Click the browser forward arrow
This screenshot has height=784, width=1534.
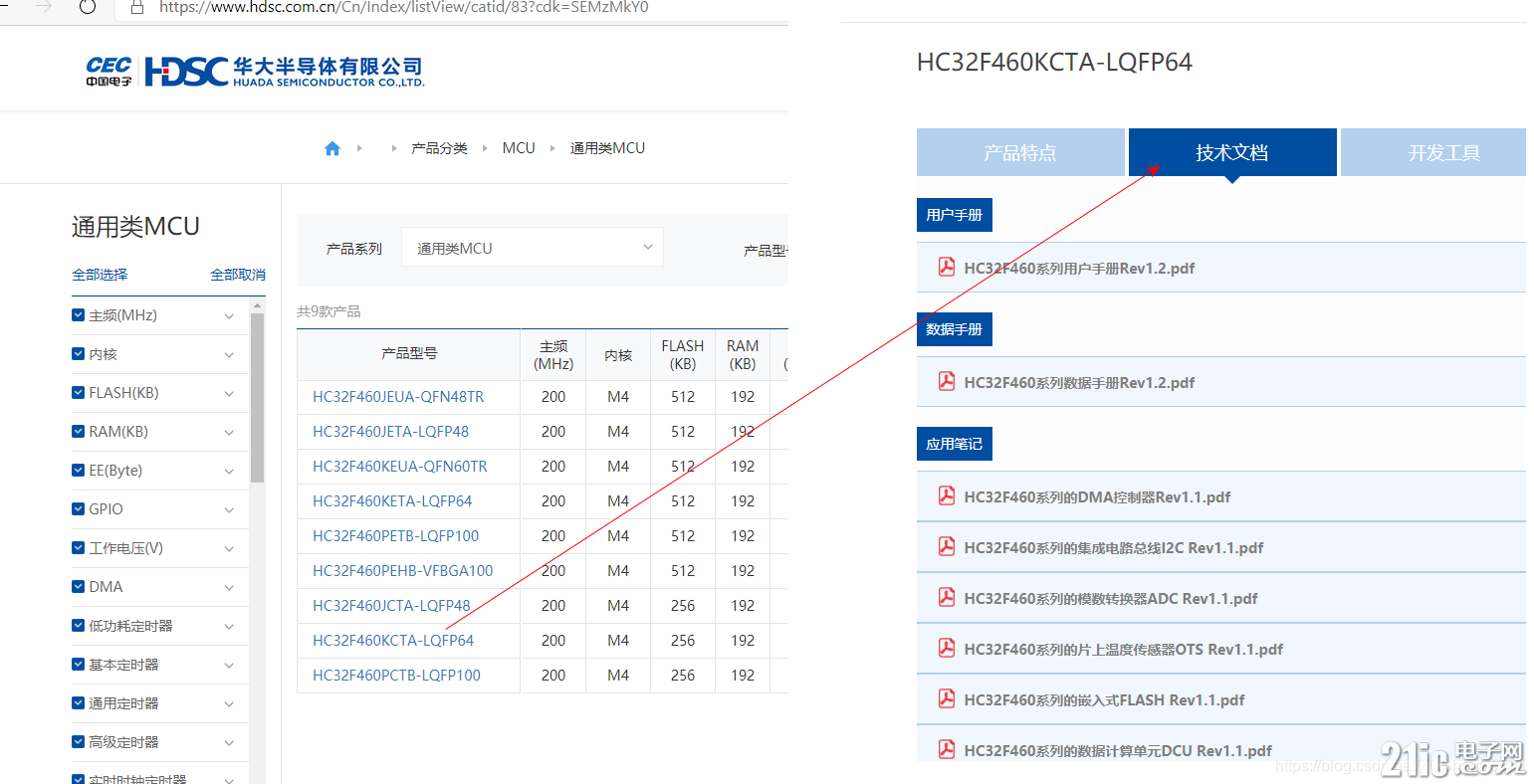click(x=44, y=7)
